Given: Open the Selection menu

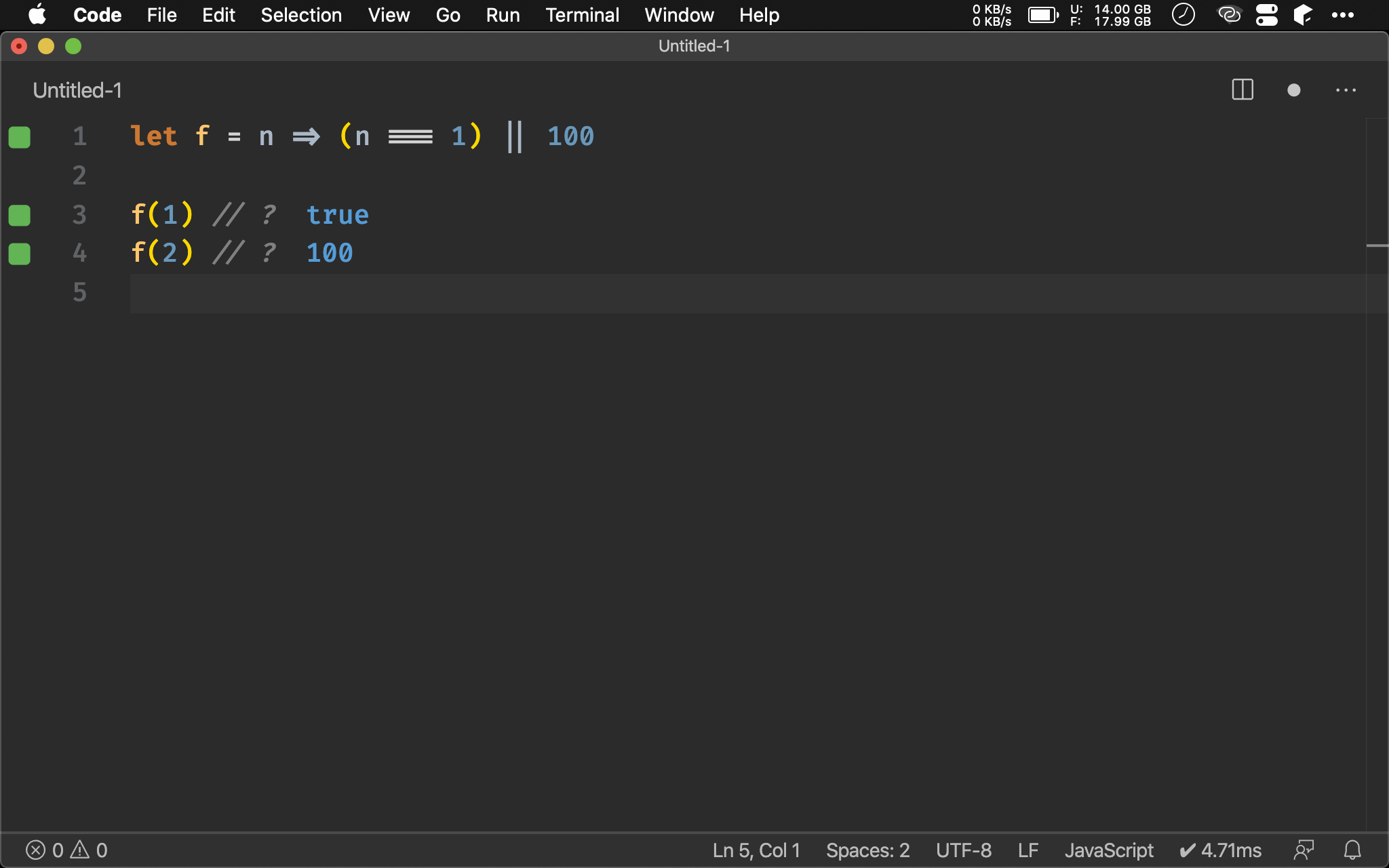Looking at the screenshot, I should [301, 15].
